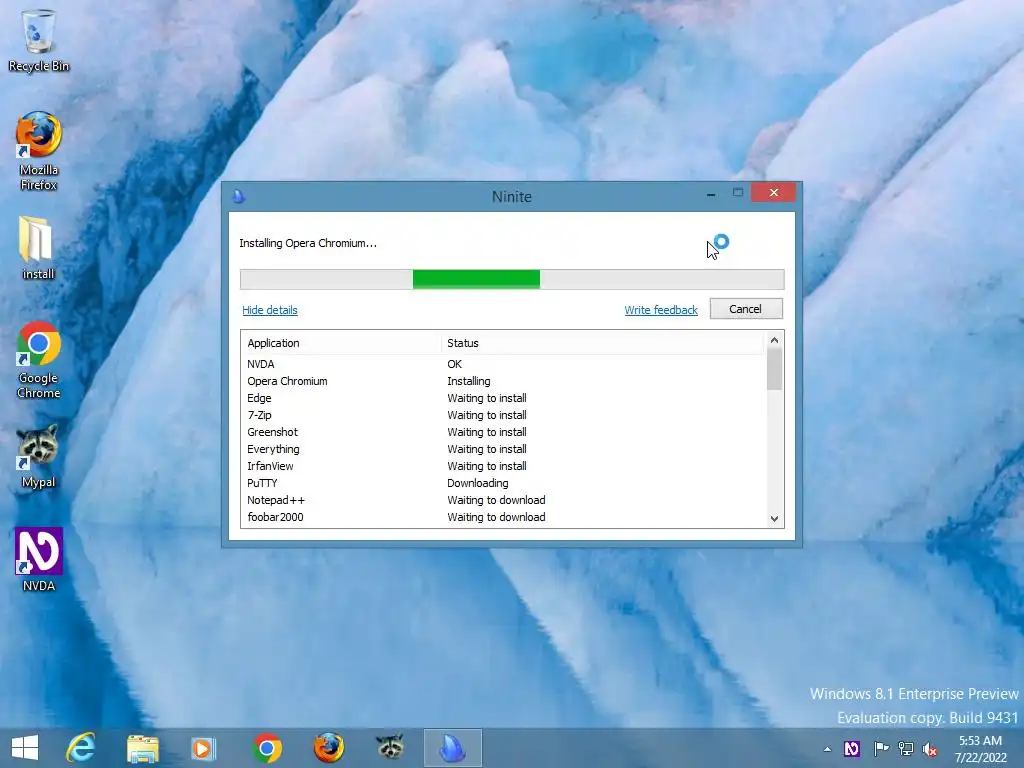1024x768 pixels.
Task: Click the green installation progress bar
Action: [x=476, y=279]
